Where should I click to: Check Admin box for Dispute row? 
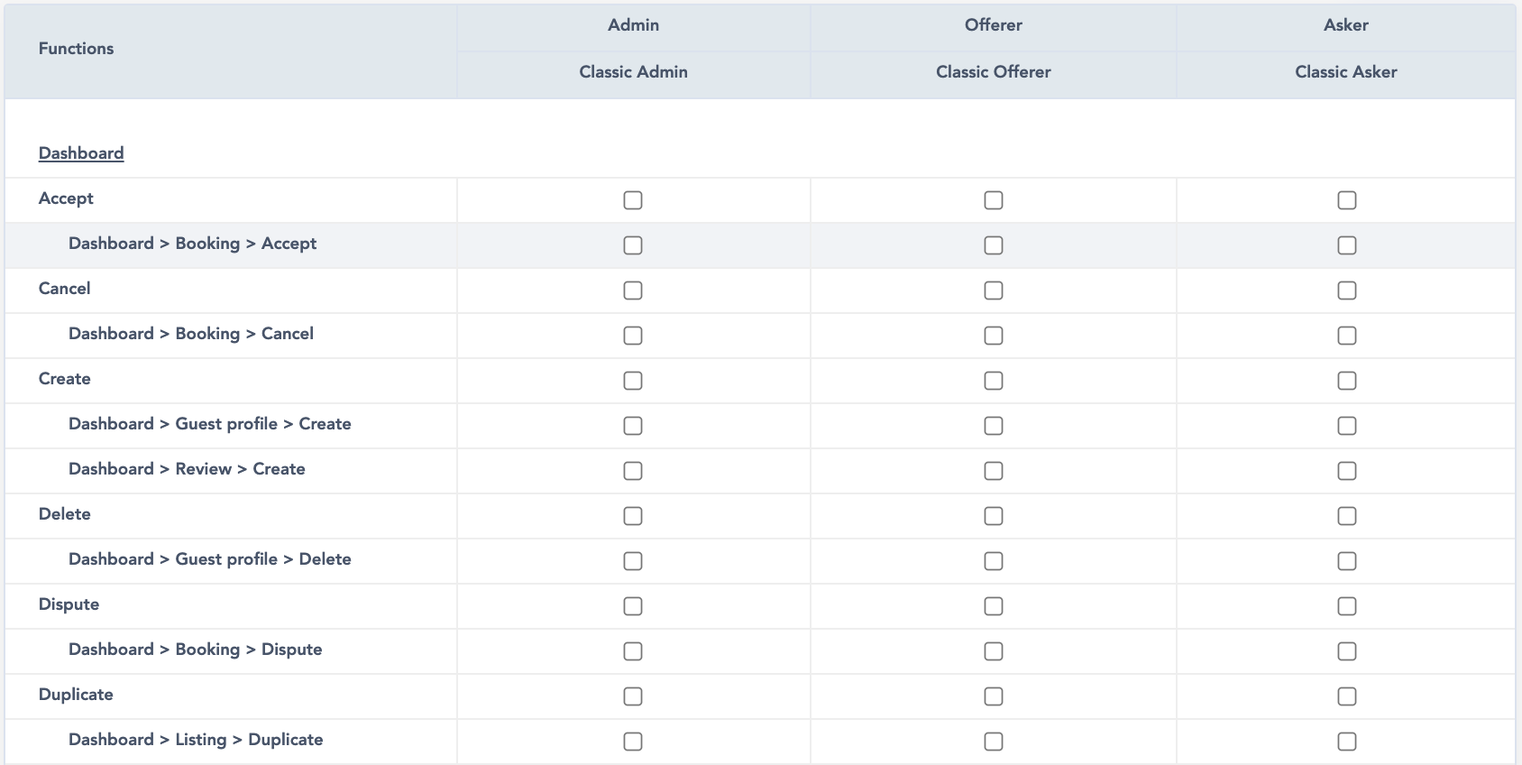pyautogui.click(x=633, y=606)
